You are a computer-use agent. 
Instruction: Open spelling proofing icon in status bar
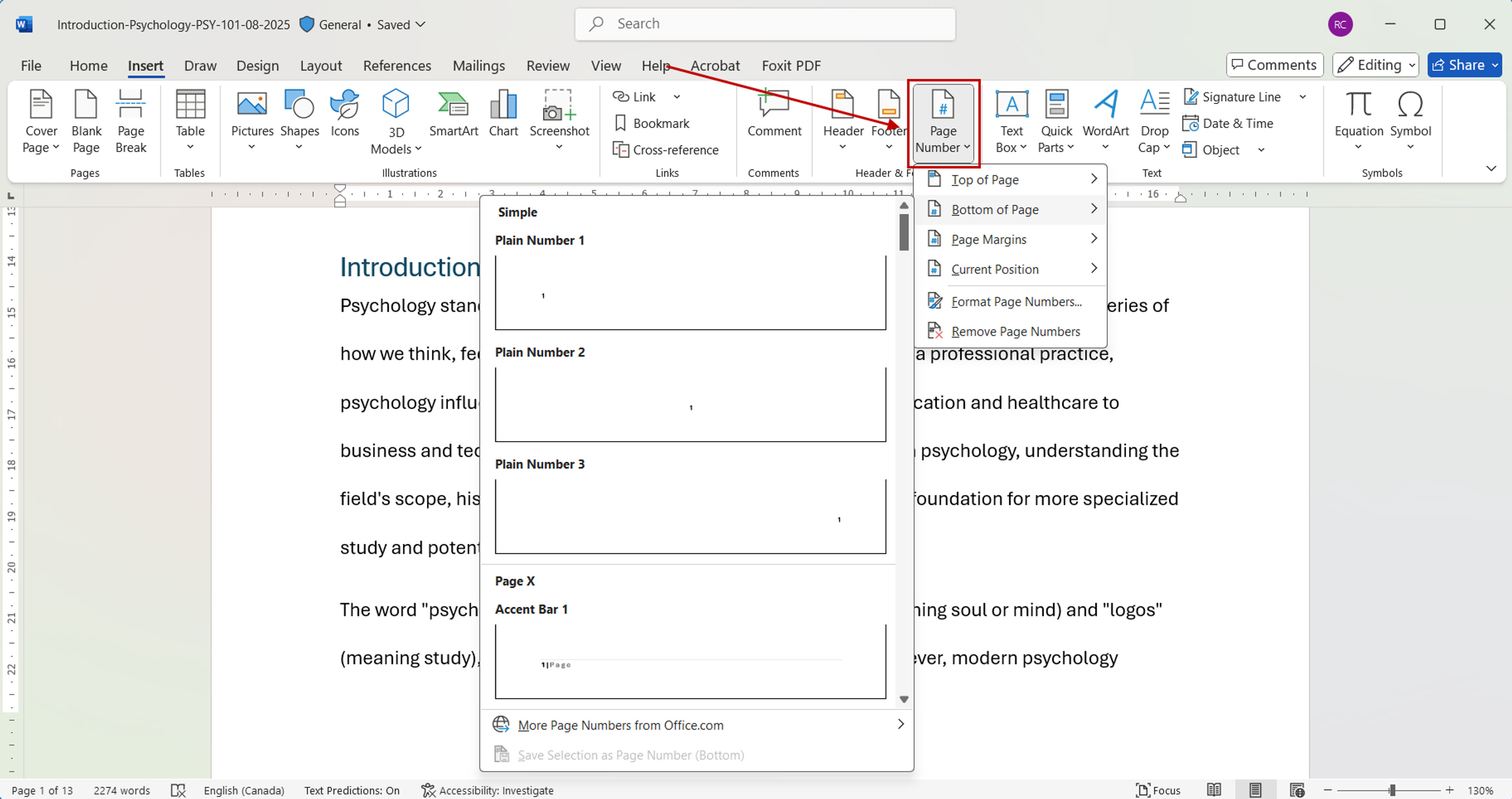click(178, 790)
